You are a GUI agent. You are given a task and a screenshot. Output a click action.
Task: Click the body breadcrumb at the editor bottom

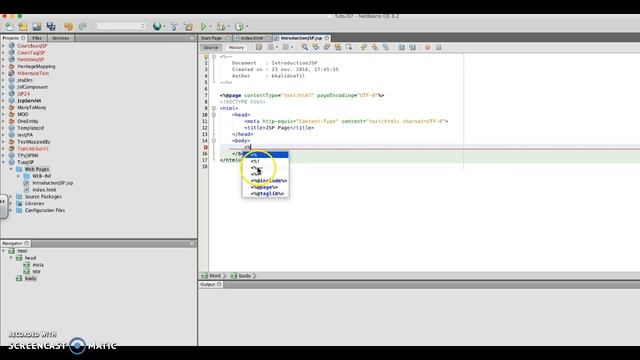pos(241,276)
